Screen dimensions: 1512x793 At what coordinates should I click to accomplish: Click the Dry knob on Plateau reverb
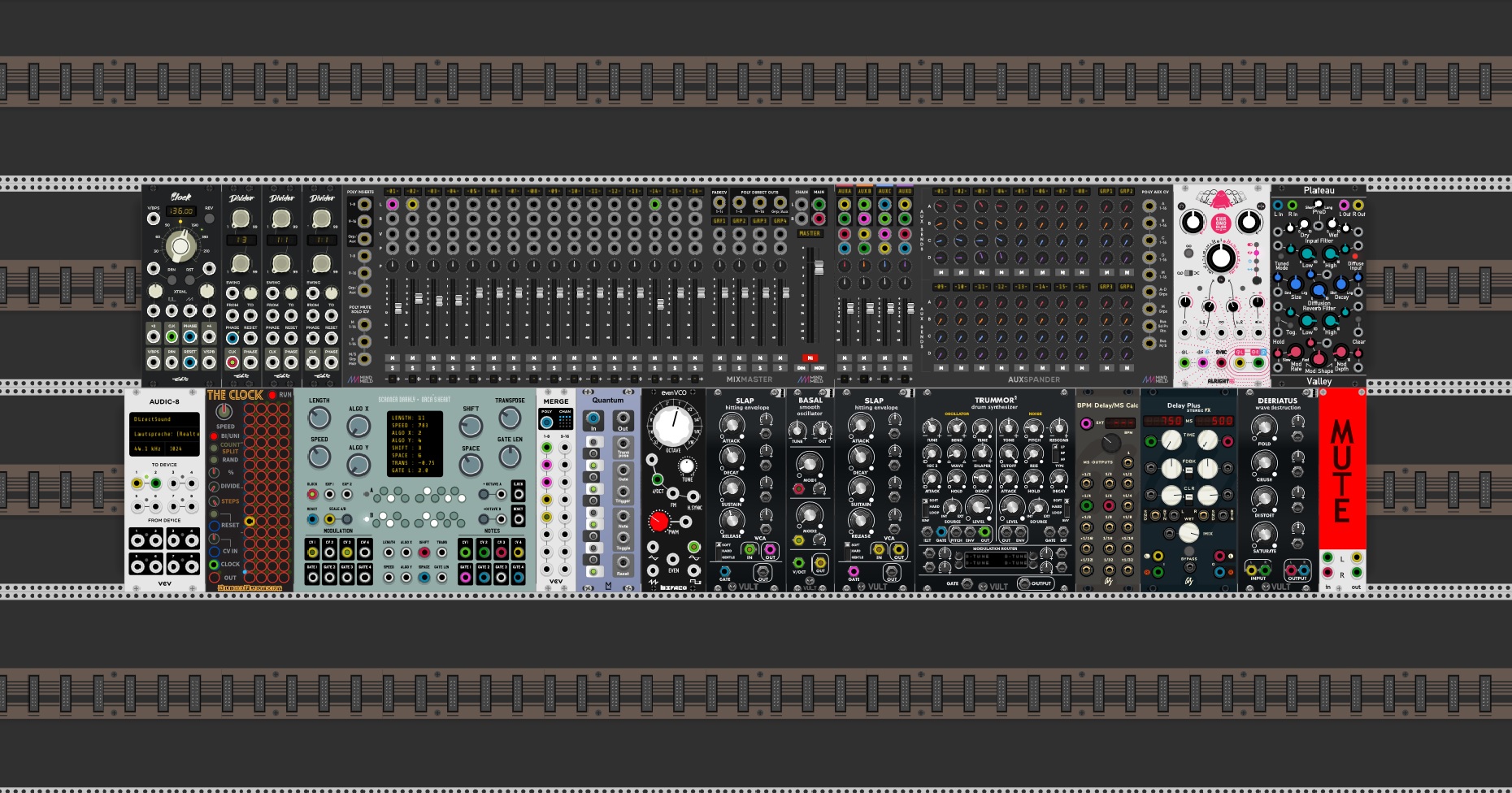click(1304, 223)
